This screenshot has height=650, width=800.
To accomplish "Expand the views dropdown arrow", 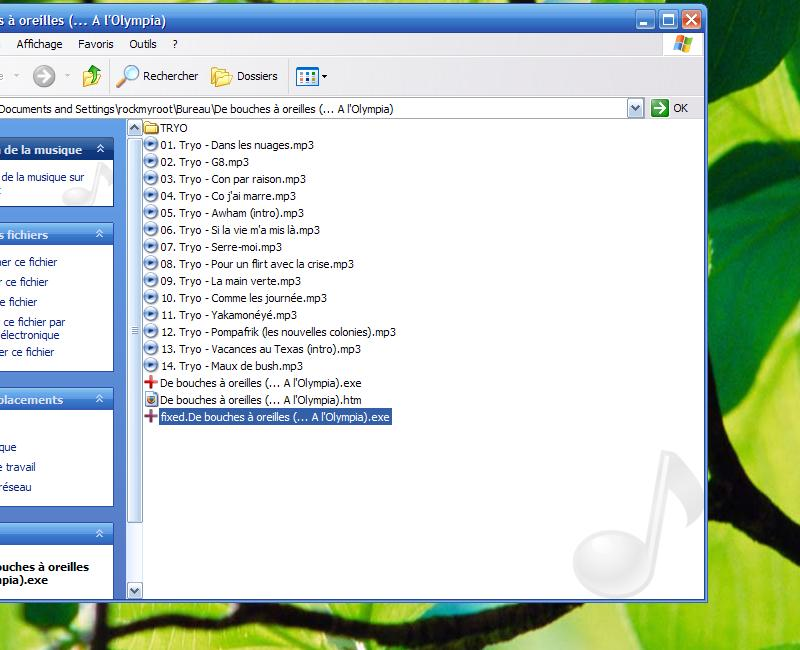I will (x=324, y=76).
